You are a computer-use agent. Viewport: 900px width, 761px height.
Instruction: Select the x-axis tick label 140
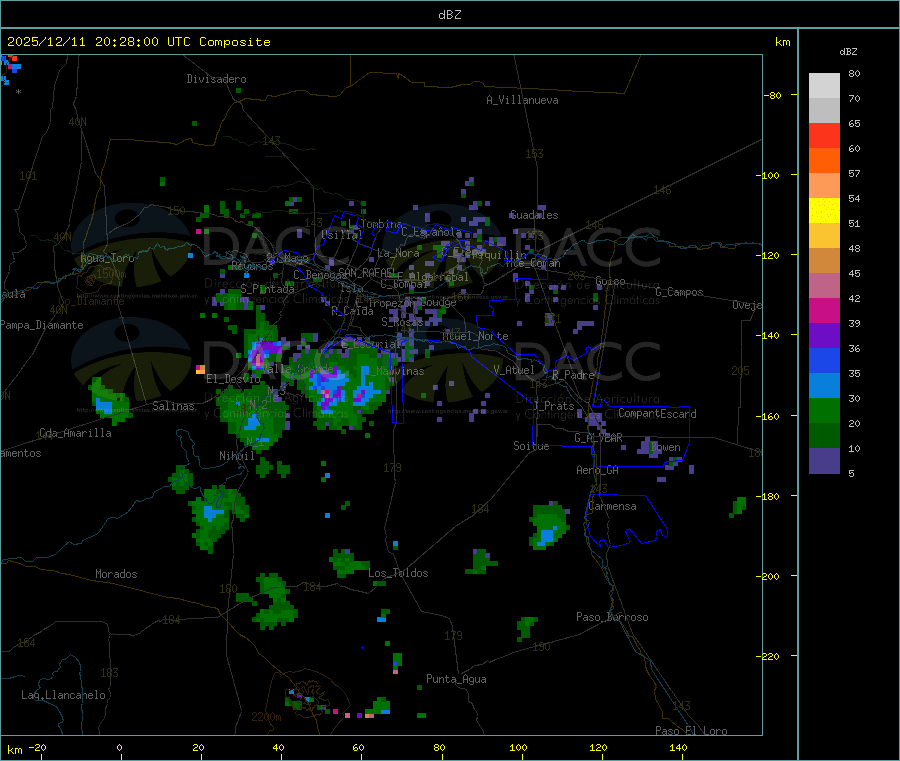pyautogui.click(x=678, y=747)
